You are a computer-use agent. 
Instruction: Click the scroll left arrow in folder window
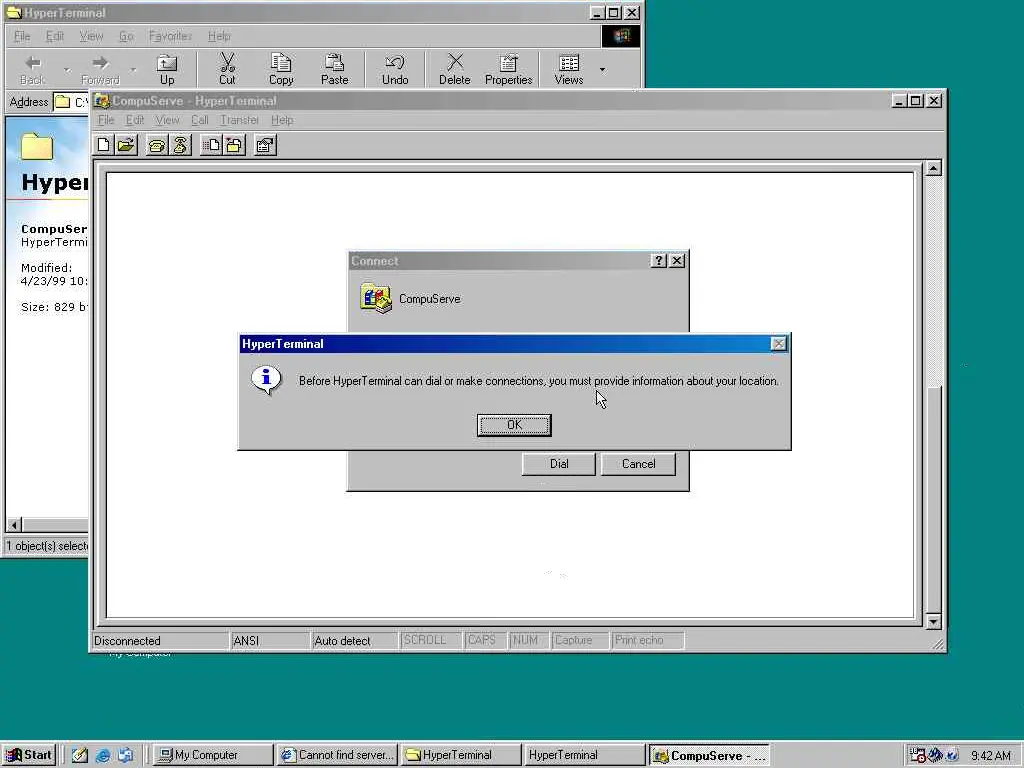coord(14,524)
